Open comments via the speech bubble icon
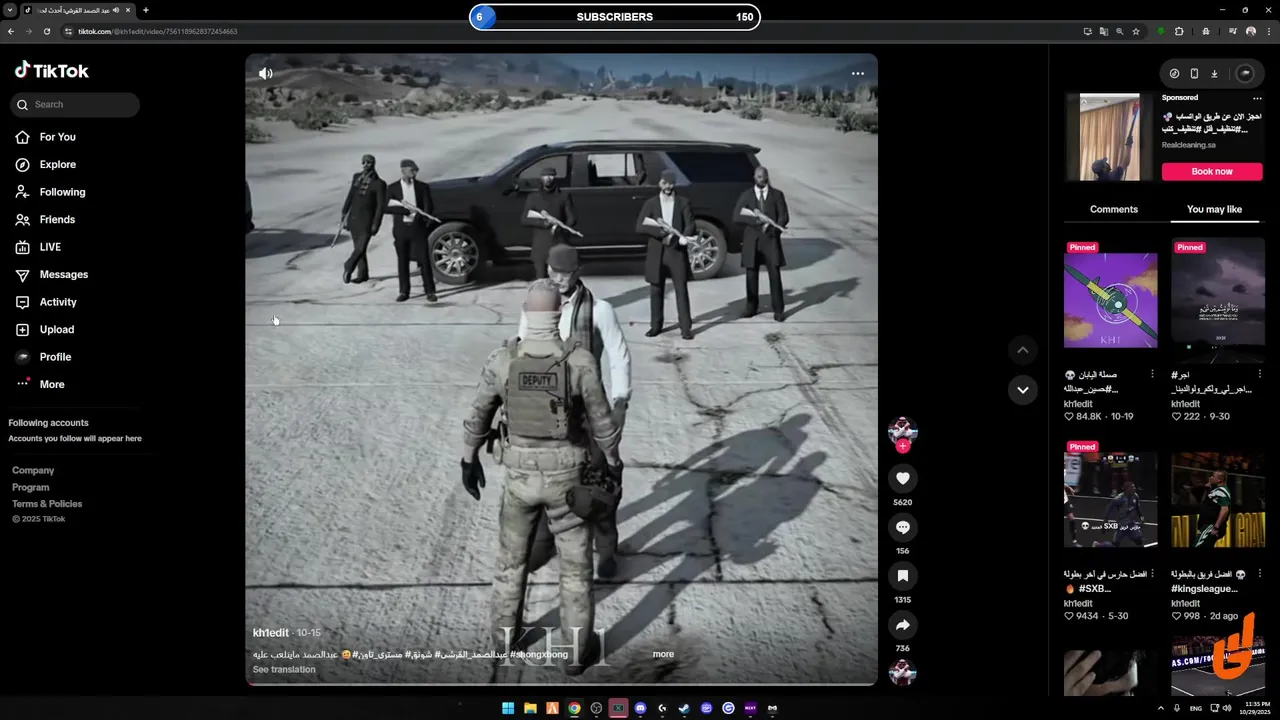This screenshot has width=1280, height=720. 903,527
